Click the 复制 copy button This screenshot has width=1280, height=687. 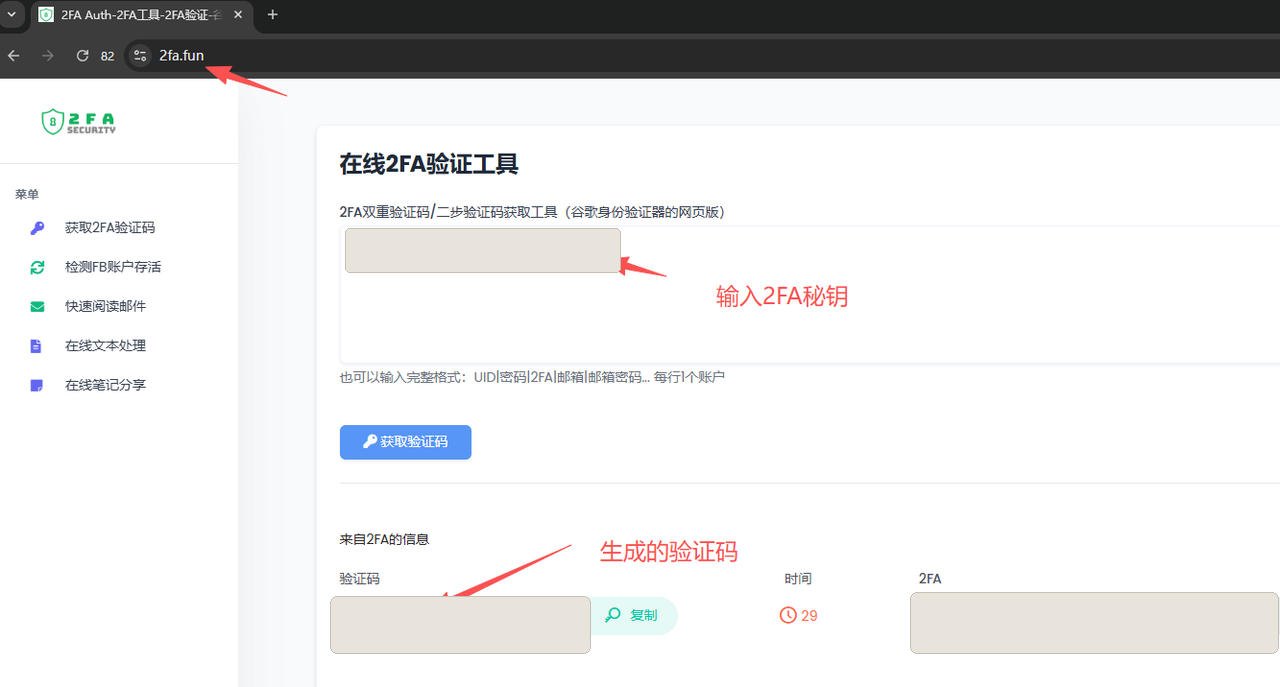633,616
